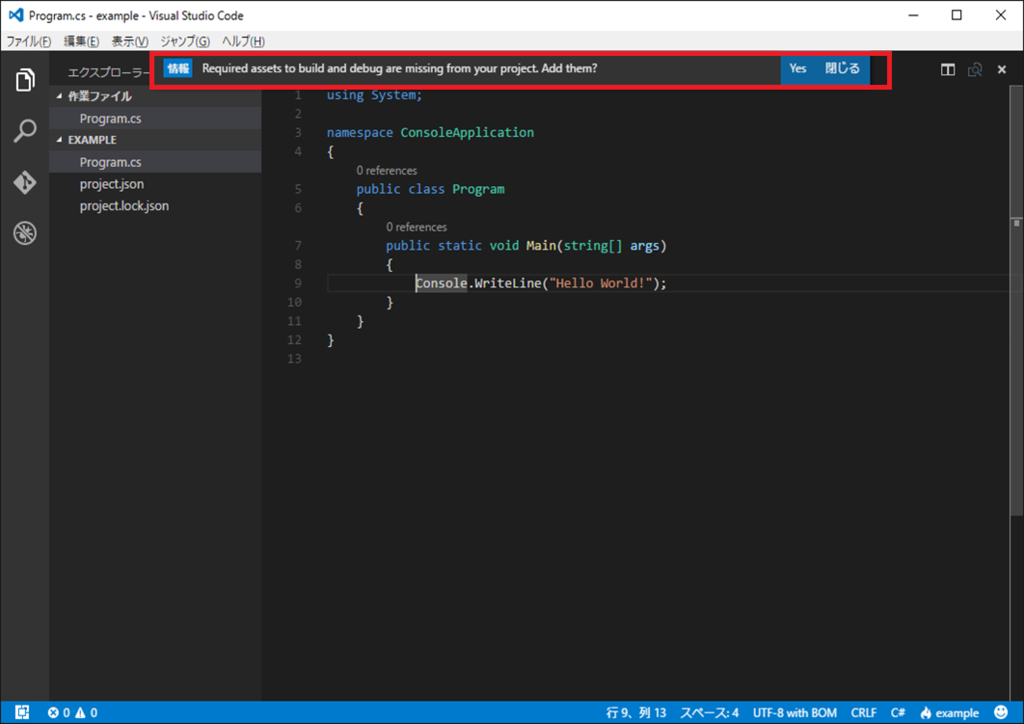Image resolution: width=1024 pixels, height=724 pixels.
Task: Change language mode via C# indicator
Action: [898, 712]
